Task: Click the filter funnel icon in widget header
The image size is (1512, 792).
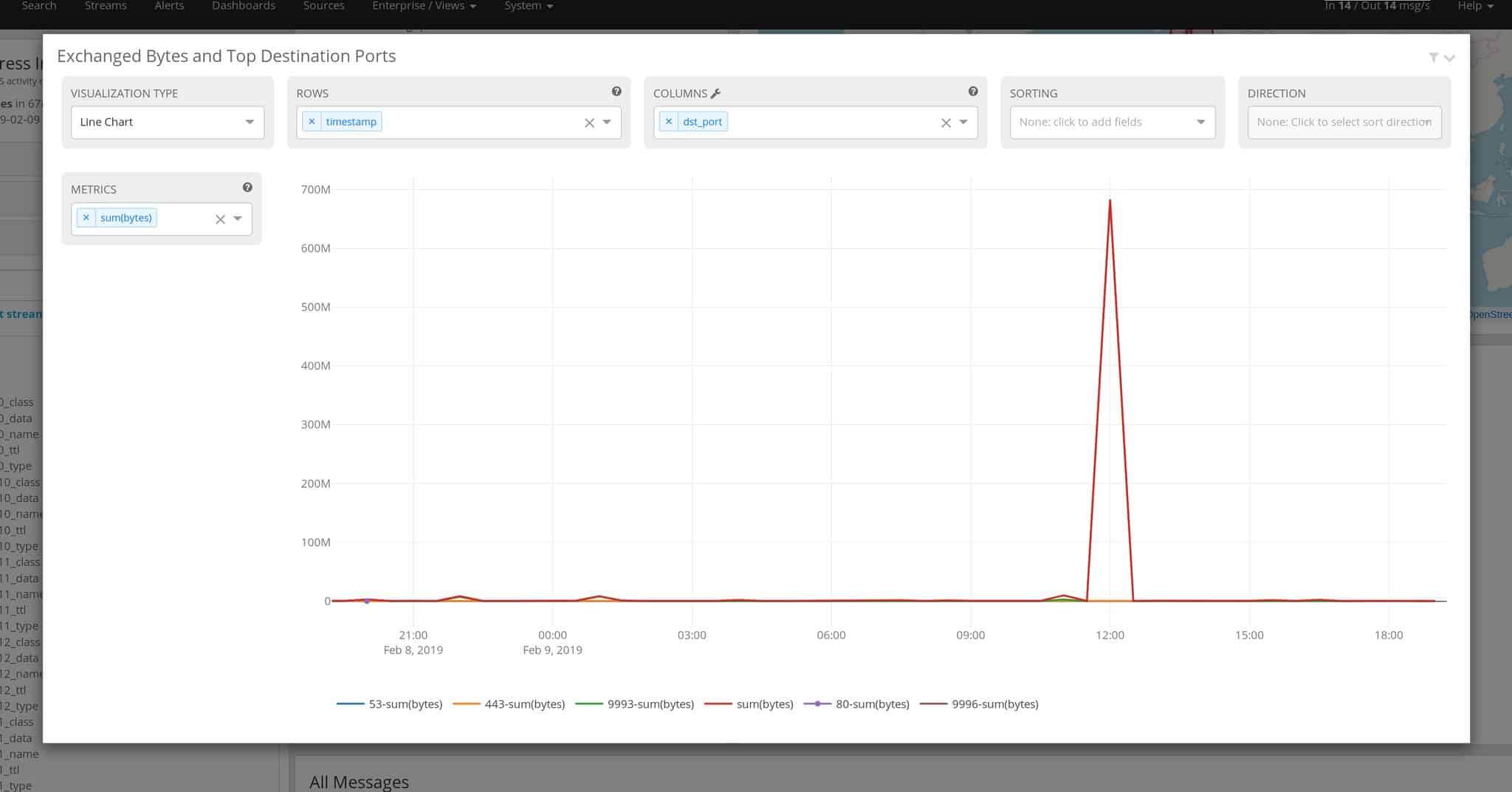Action: tap(1433, 58)
